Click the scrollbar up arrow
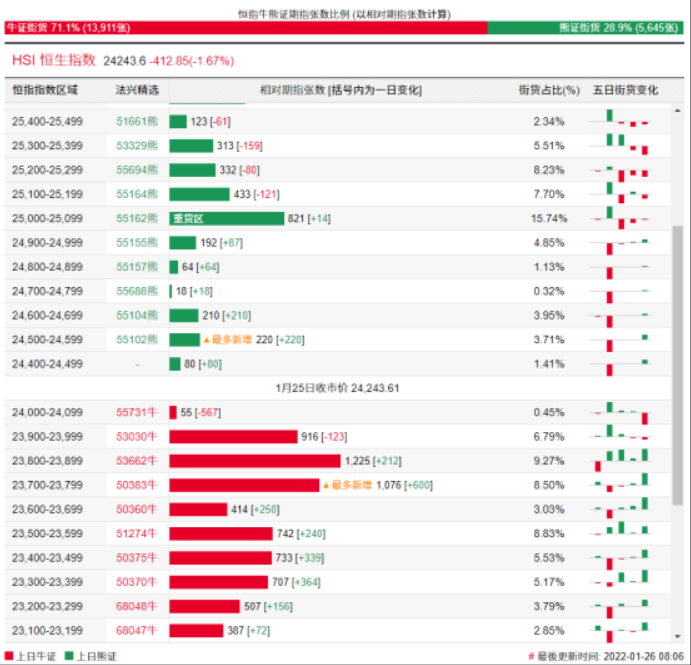 (677, 110)
